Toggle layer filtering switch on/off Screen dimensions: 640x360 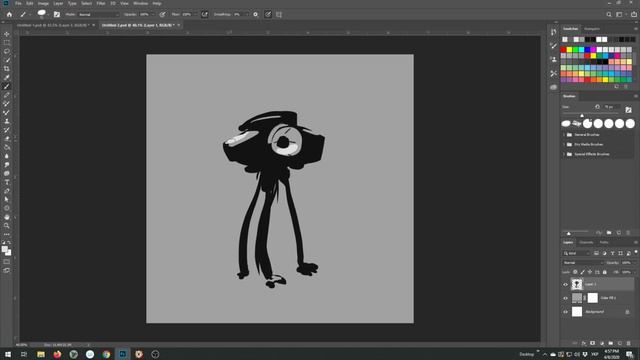(636, 253)
